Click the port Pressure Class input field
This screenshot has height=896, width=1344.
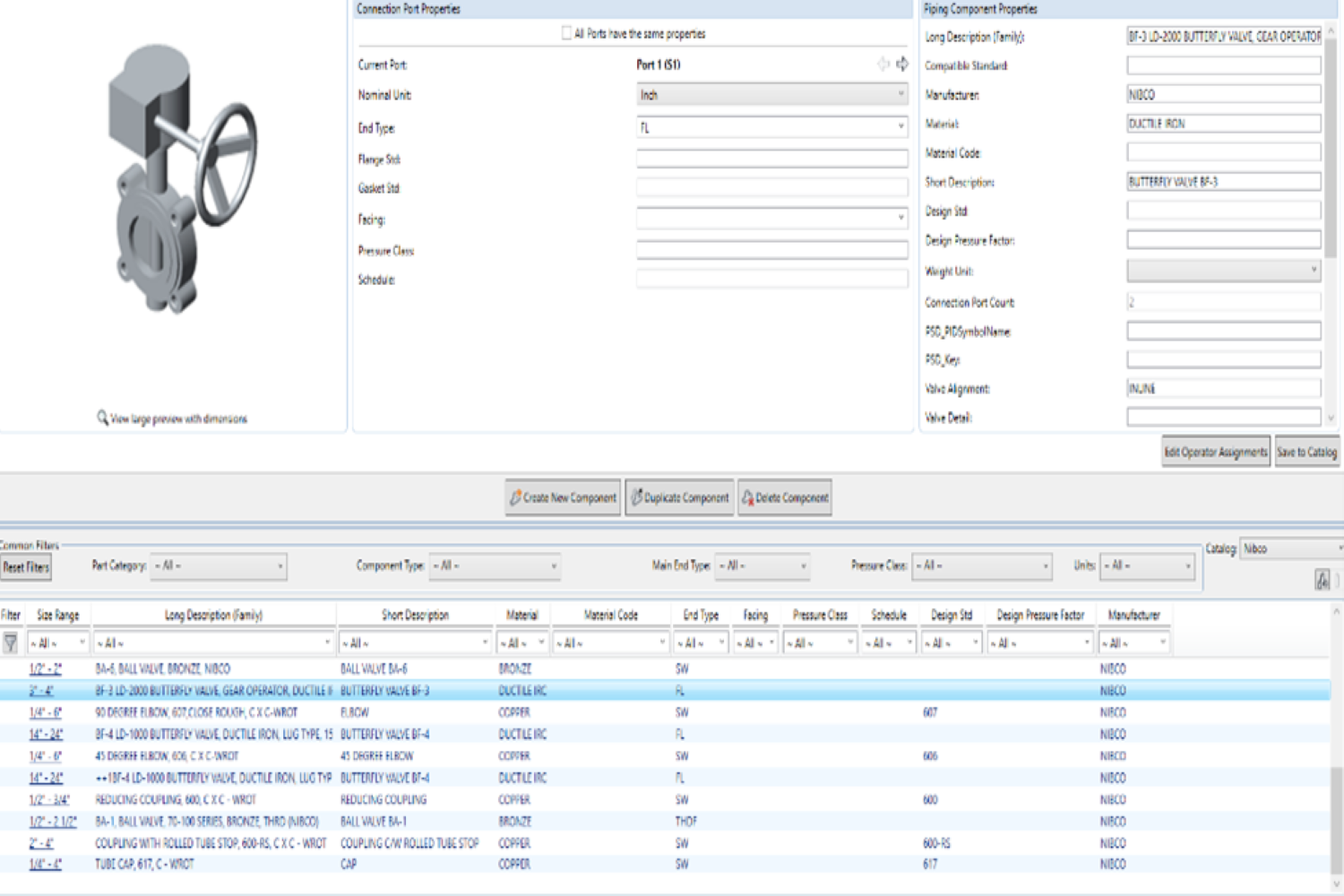click(x=772, y=250)
